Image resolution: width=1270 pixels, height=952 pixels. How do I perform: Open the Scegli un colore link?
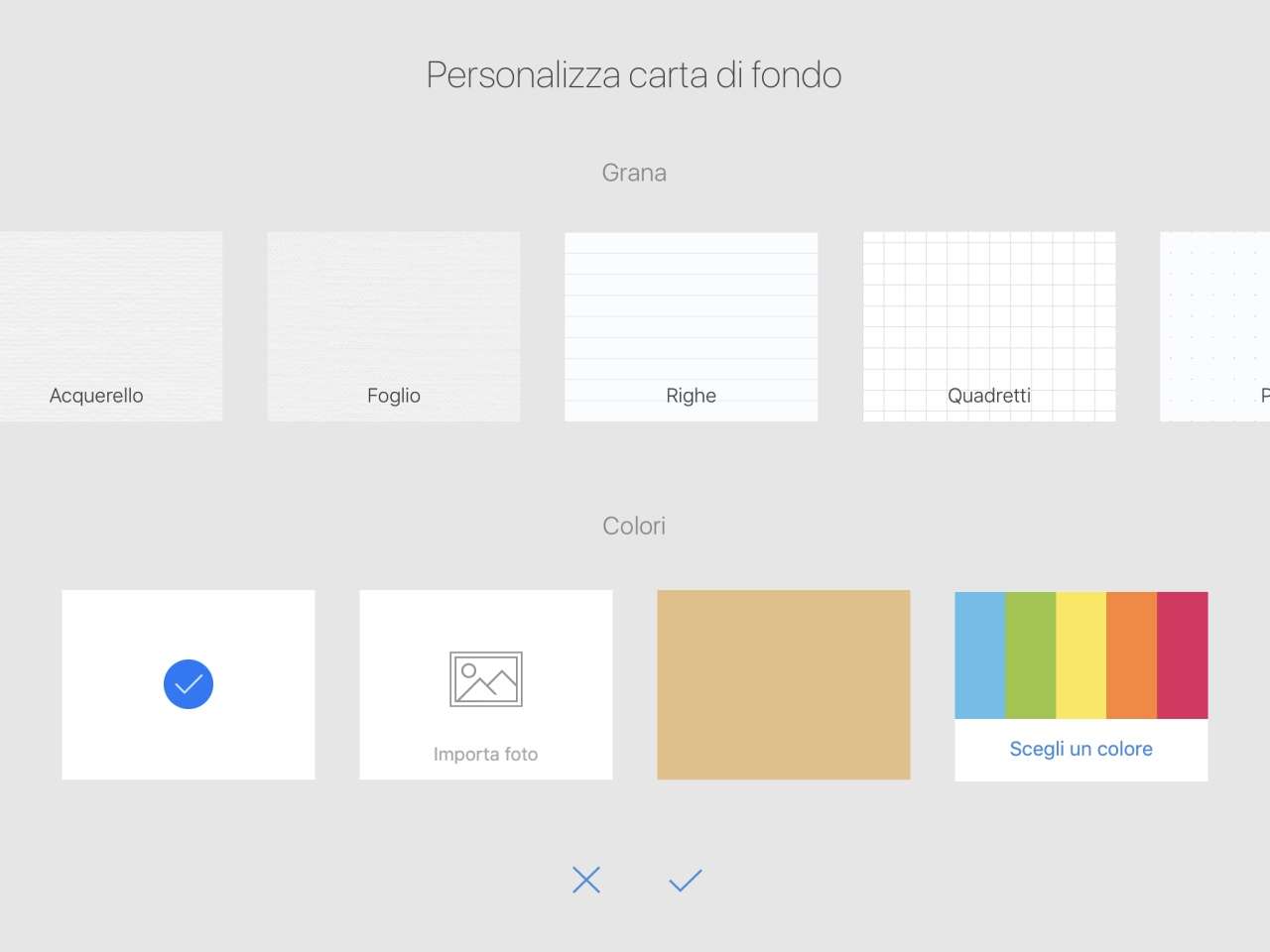1081,749
